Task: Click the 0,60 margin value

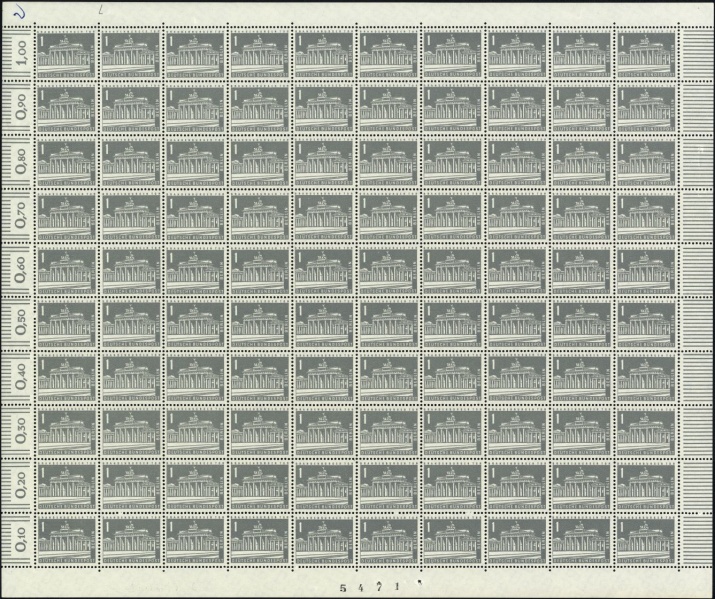Action: pos(21,269)
